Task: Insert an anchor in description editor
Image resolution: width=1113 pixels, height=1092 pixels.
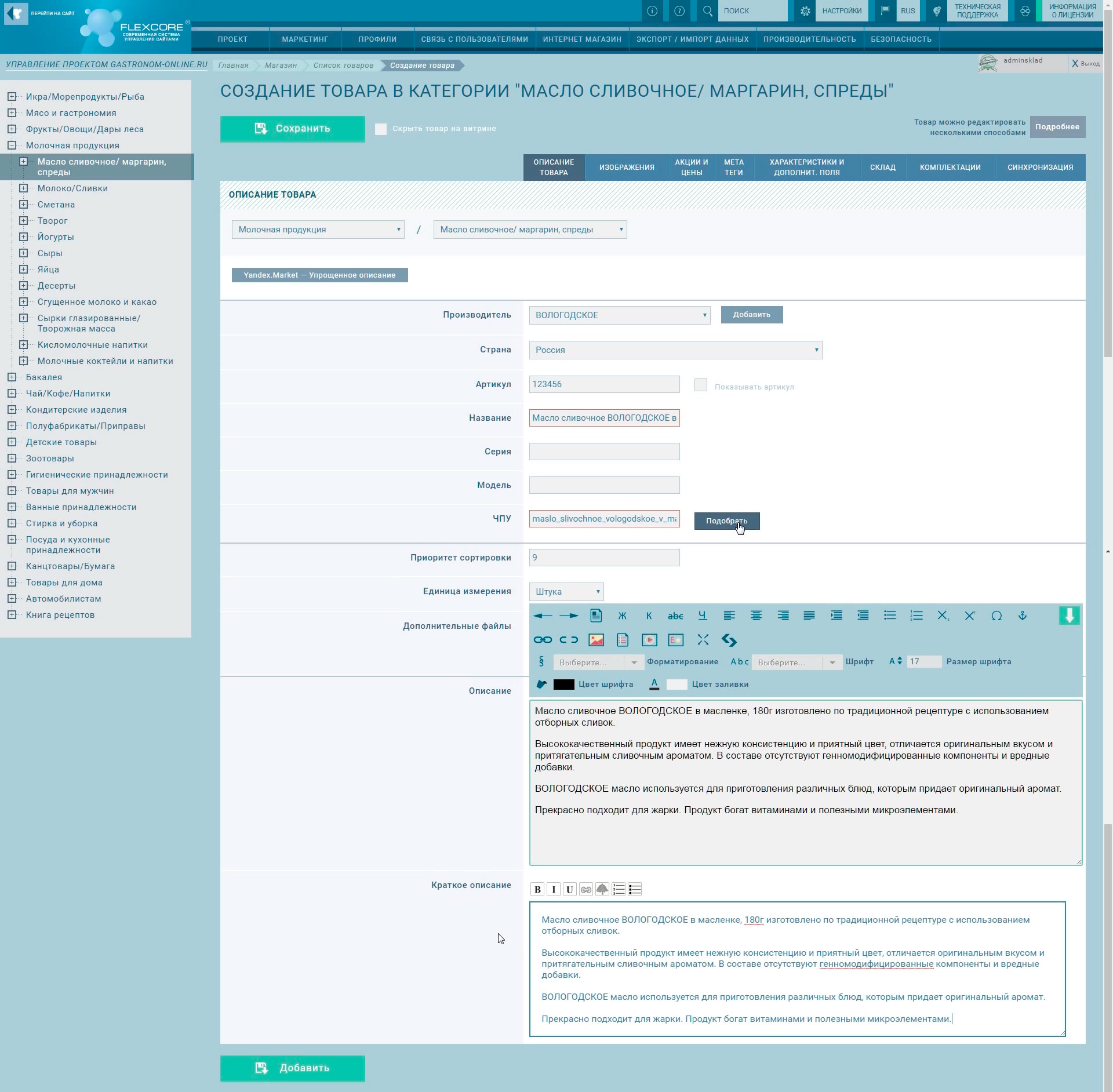Action: (x=1023, y=616)
